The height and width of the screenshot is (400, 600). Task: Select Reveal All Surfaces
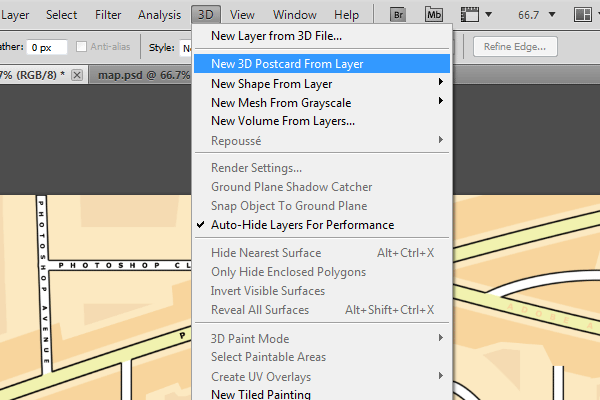click(322, 310)
